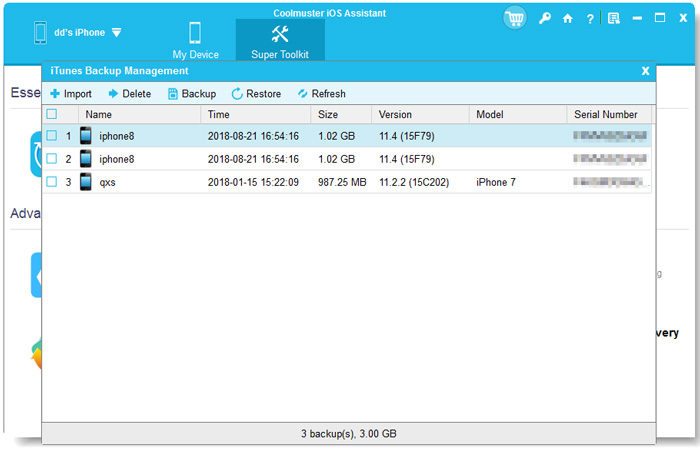Image resolution: width=700 pixels, height=450 pixels.
Task: Close the iTunes Backup Management dialog
Action: coord(645,71)
